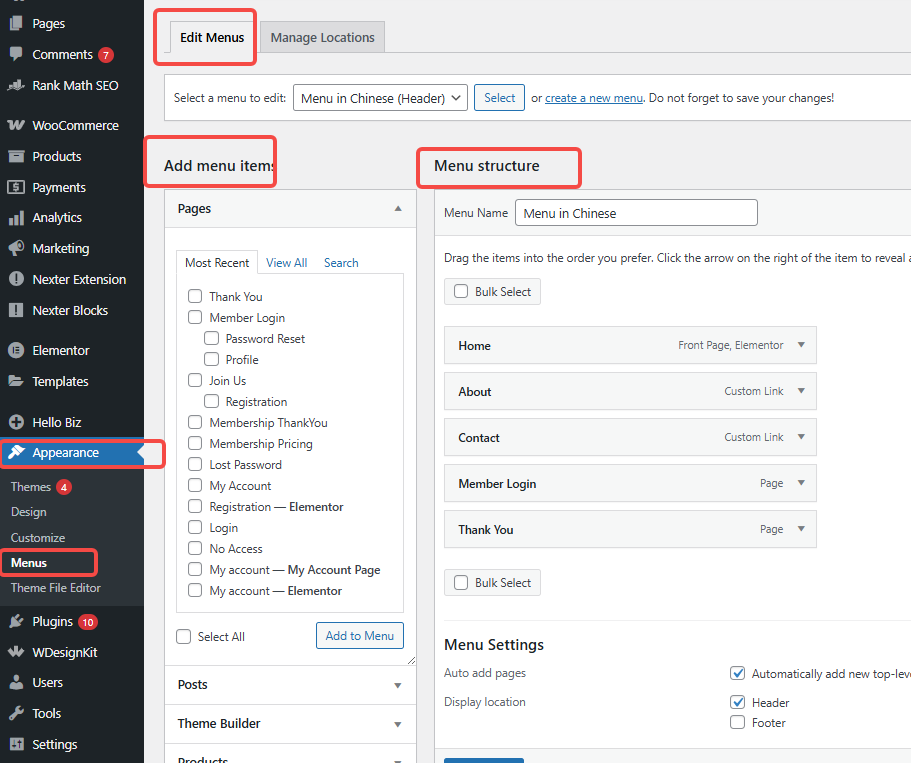
Task: Switch to the Manage Locations tab
Action: [322, 36]
